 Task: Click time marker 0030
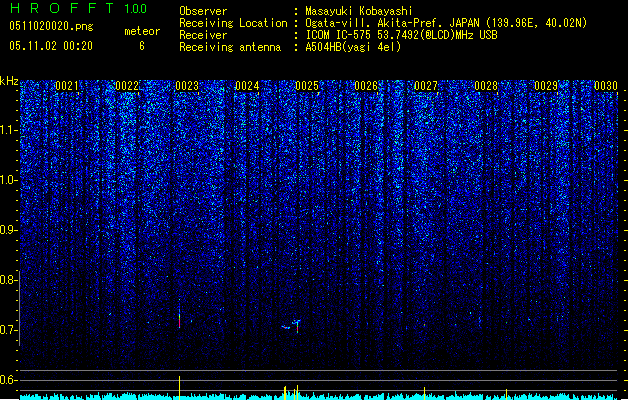(606, 86)
